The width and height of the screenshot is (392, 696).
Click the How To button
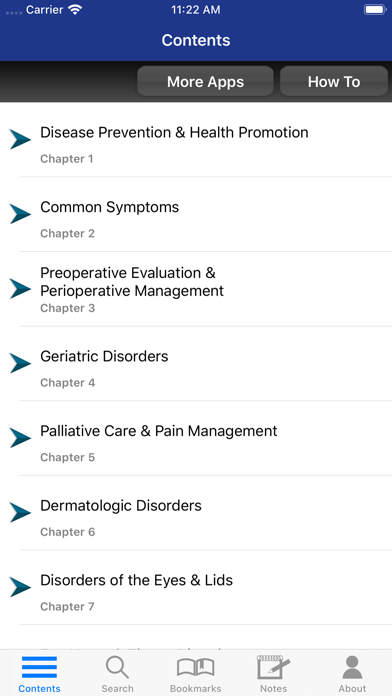click(334, 81)
